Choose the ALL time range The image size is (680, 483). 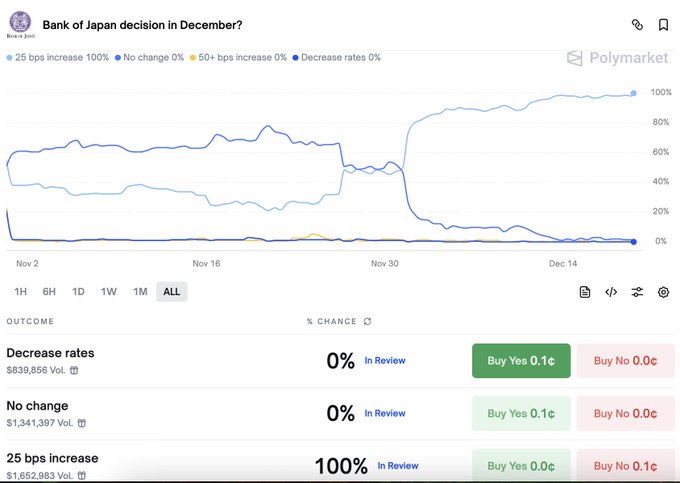coord(171,292)
